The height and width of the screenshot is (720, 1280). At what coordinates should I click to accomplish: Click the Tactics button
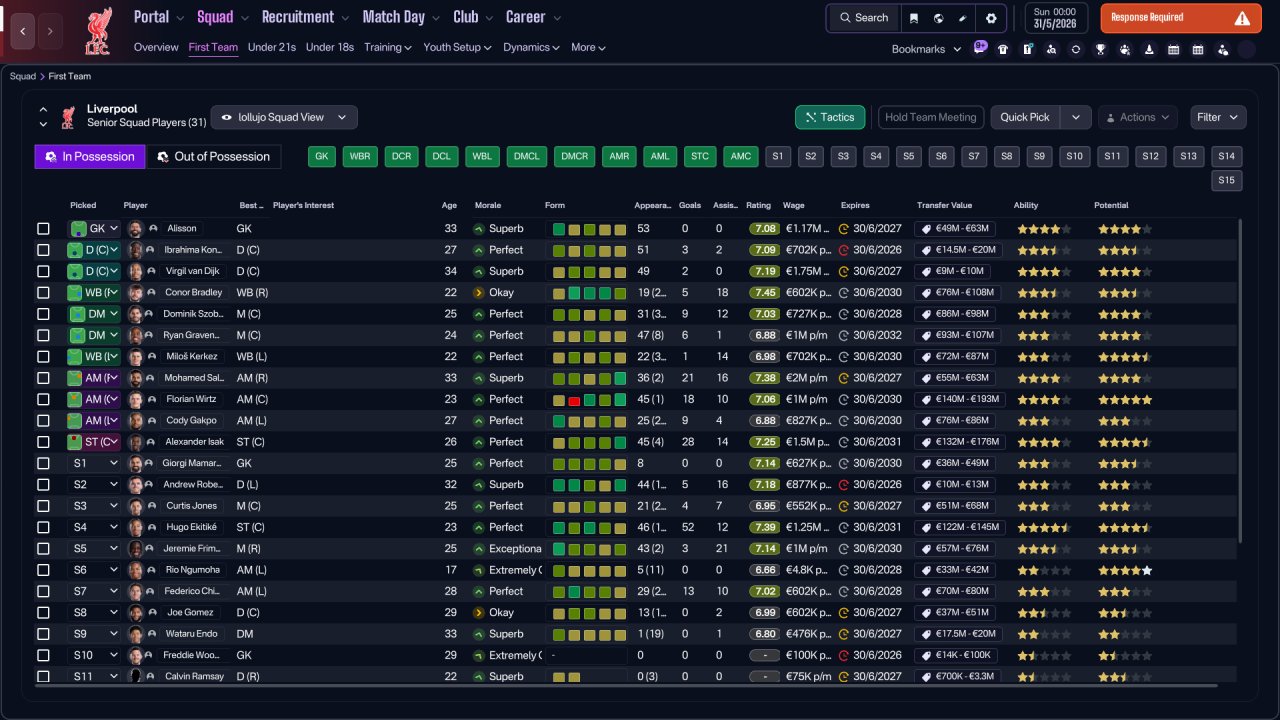(x=830, y=117)
